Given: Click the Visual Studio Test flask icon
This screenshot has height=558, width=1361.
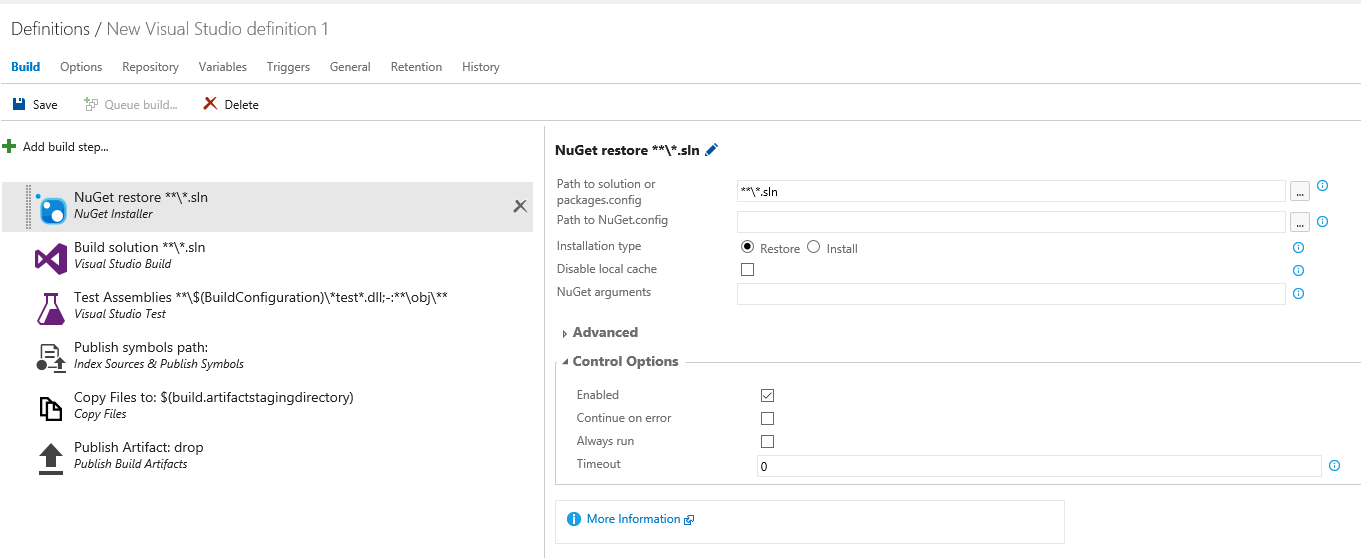Looking at the screenshot, I should coord(51,308).
